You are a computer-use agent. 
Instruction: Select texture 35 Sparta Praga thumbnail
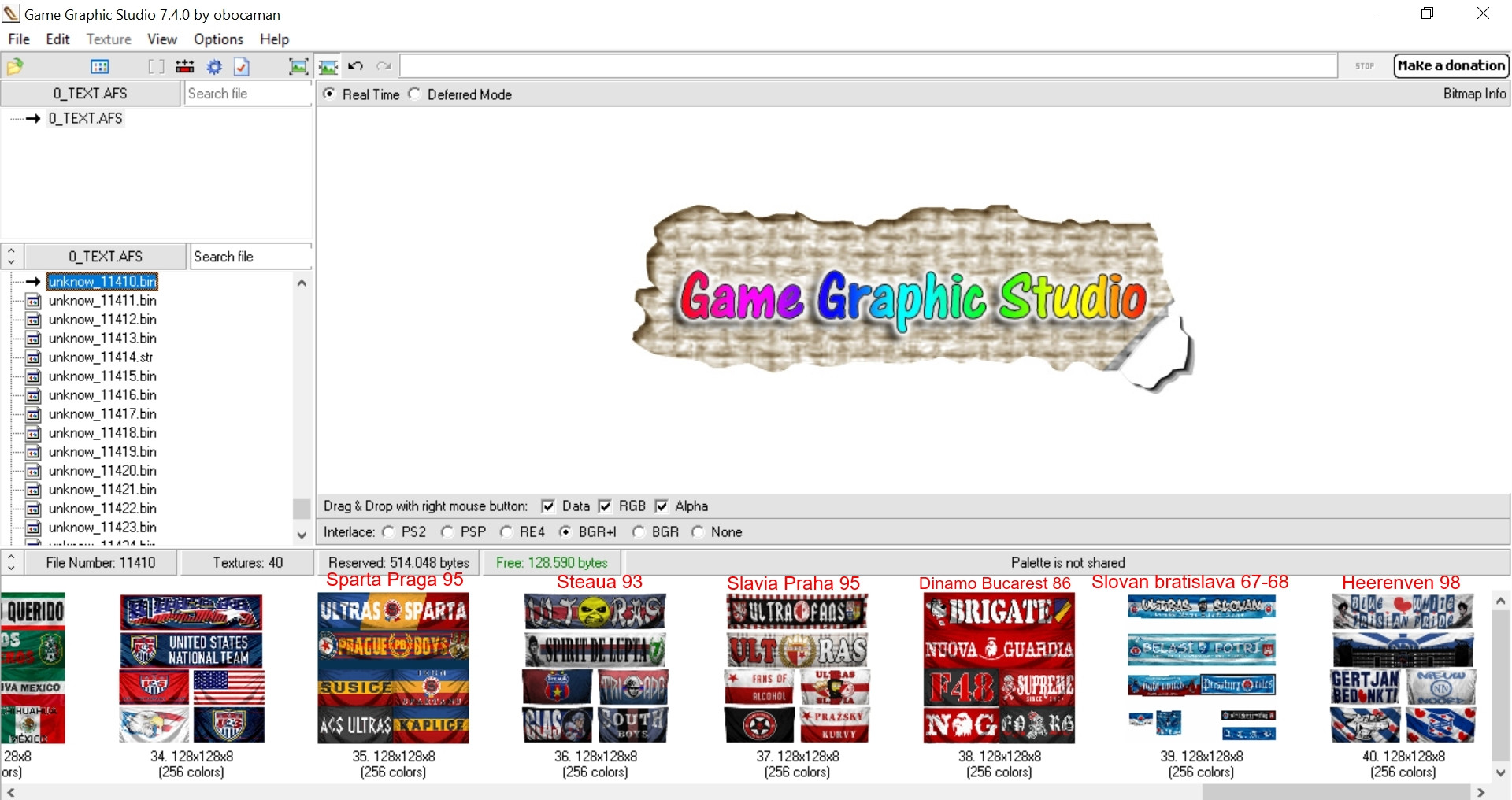tap(393, 668)
